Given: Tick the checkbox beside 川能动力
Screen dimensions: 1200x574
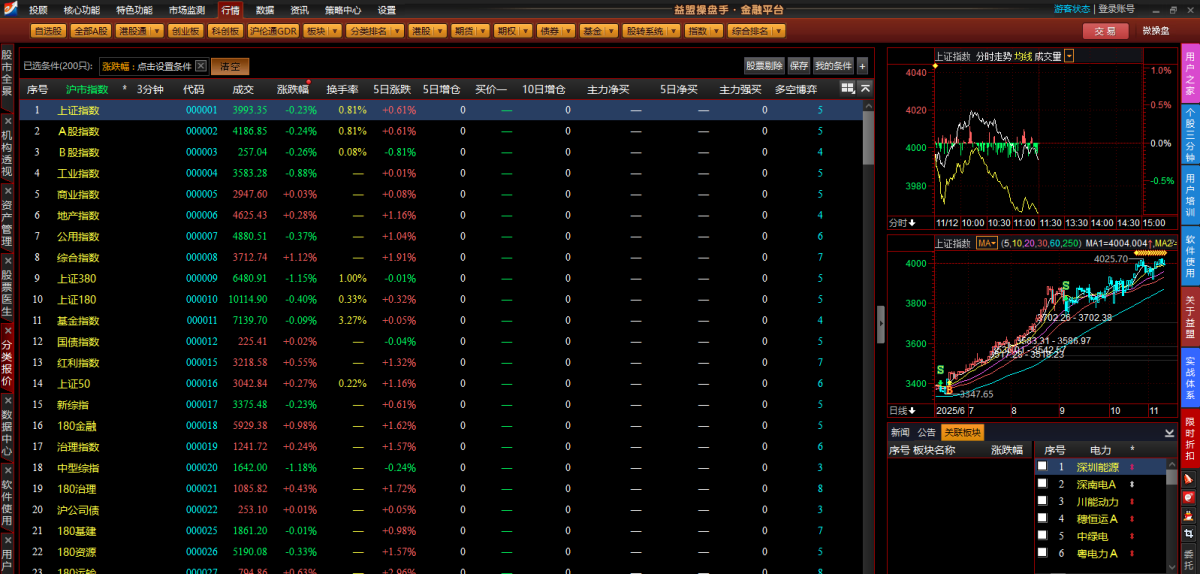Looking at the screenshot, I should tap(1042, 501).
